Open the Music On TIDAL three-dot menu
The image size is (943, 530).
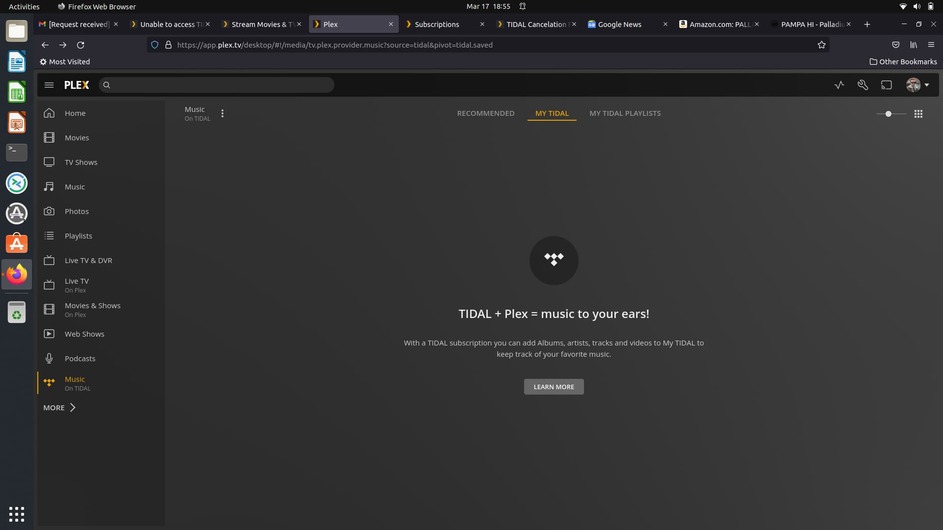pos(223,113)
